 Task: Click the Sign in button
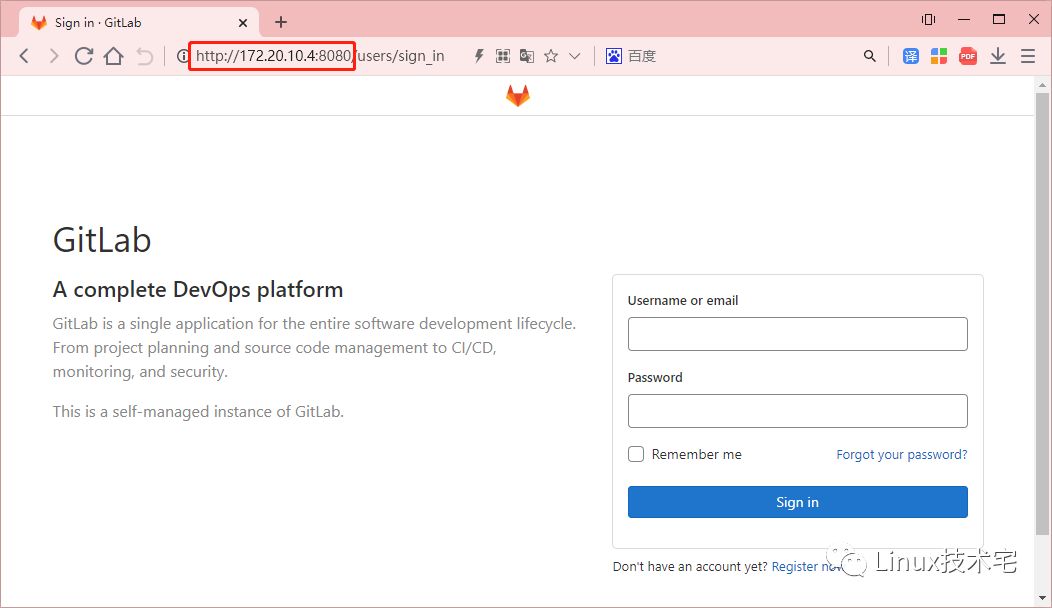point(797,502)
